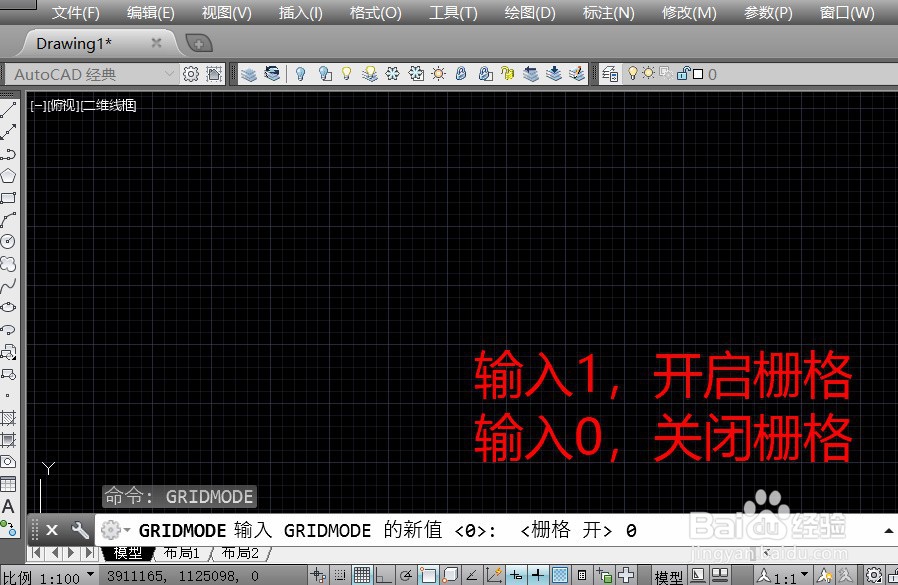The image size is (898, 585).
Task: Toggle Object Snap in status bar
Action: 428,575
